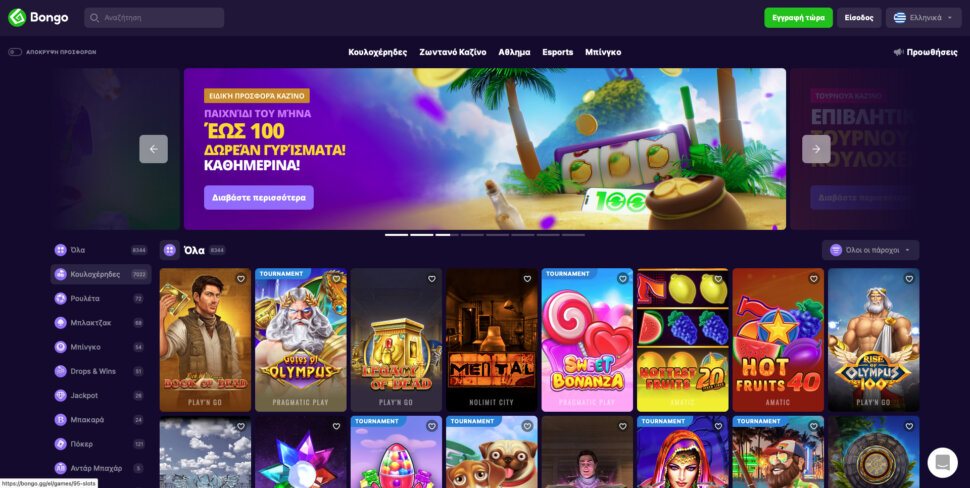970x488 pixels.
Task: Expand the Όλοι οι πάροχοι provider dropdown
Action: coord(870,250)
